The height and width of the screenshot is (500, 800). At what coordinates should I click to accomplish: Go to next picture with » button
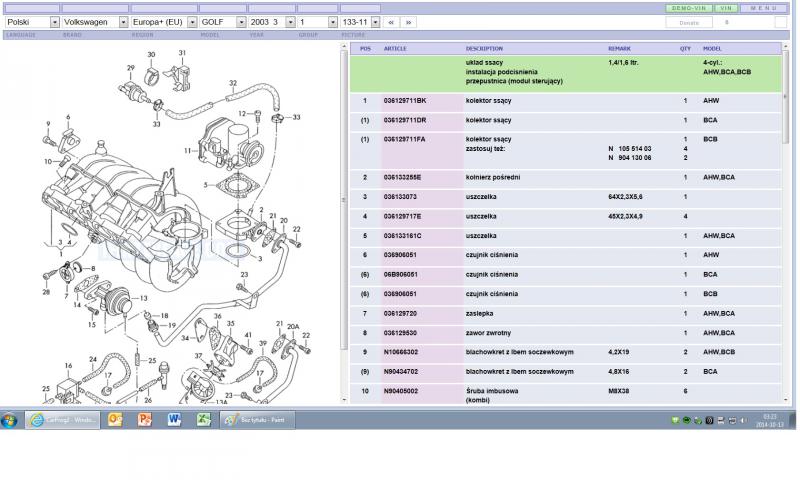tap(409, 22)
